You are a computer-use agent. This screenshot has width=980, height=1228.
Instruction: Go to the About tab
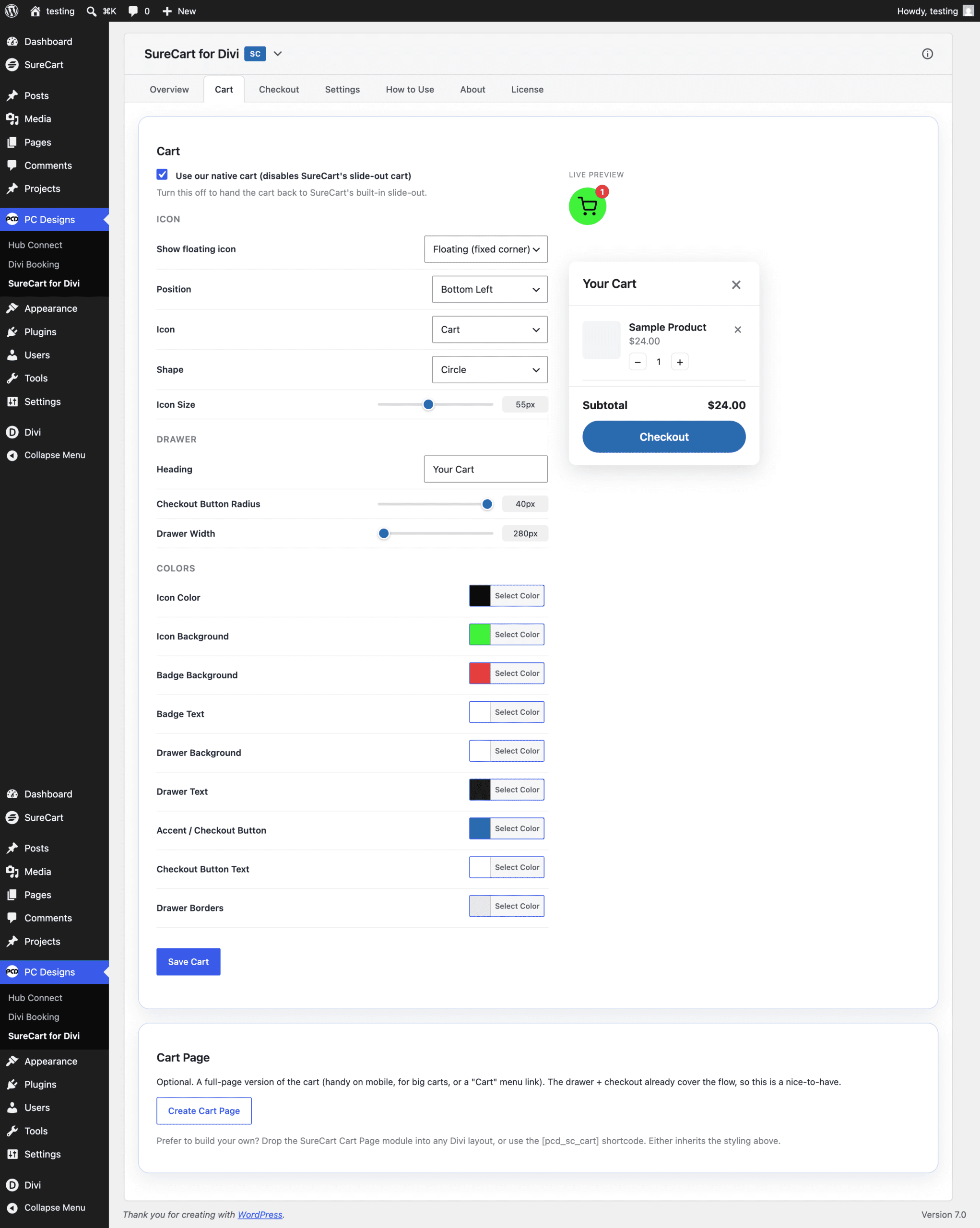pos(472,89)
